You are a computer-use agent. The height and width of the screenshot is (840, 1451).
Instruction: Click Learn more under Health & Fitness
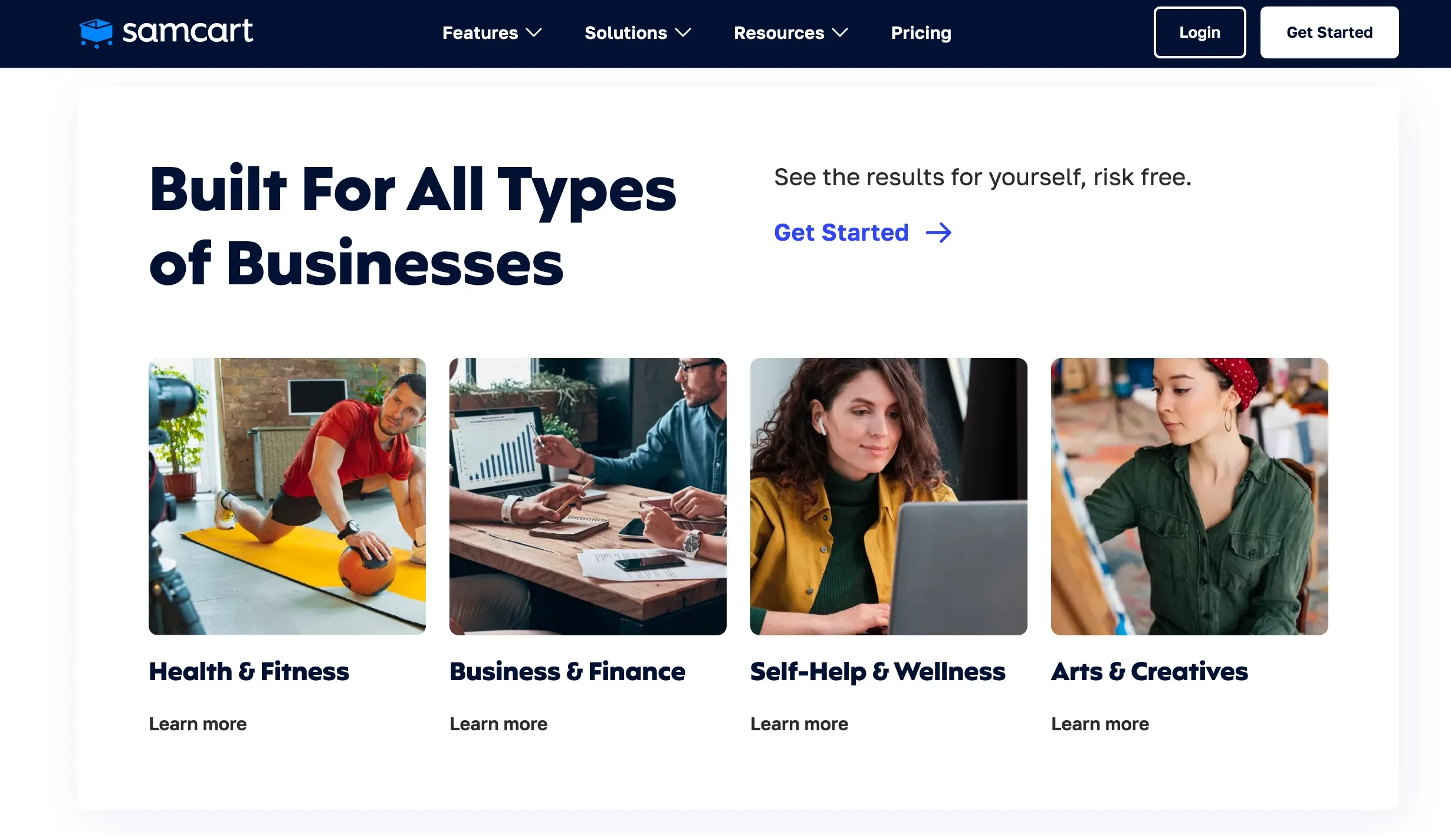point(198,724)
